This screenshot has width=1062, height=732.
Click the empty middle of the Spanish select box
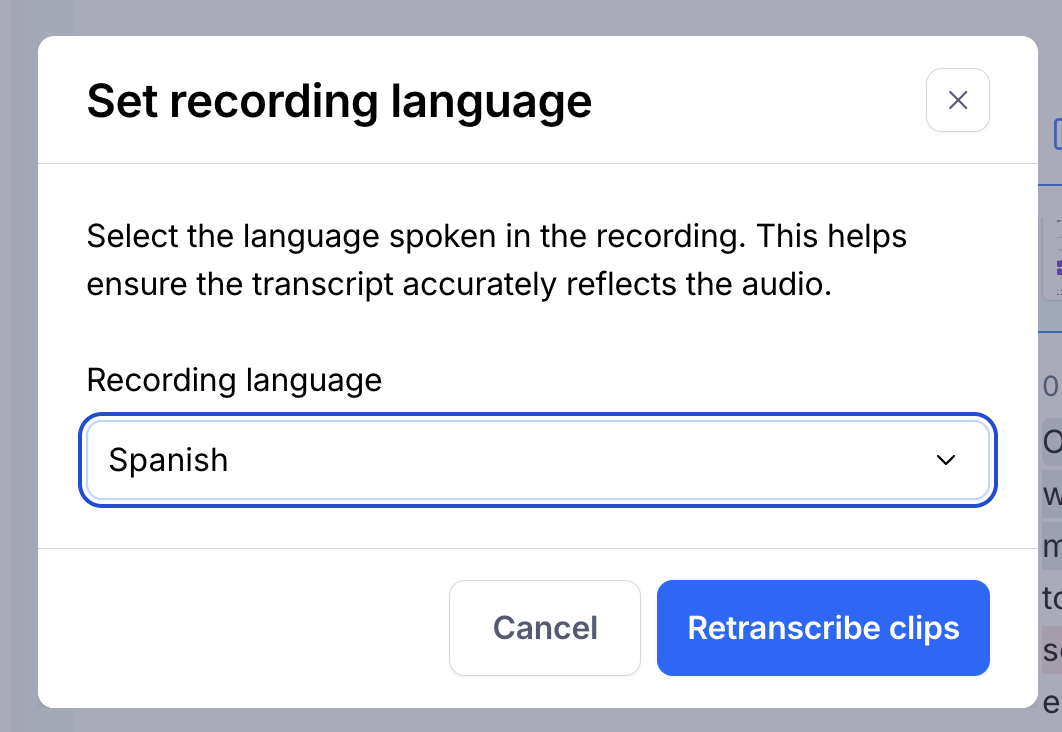pyautogui.click(x=560, y=460)
